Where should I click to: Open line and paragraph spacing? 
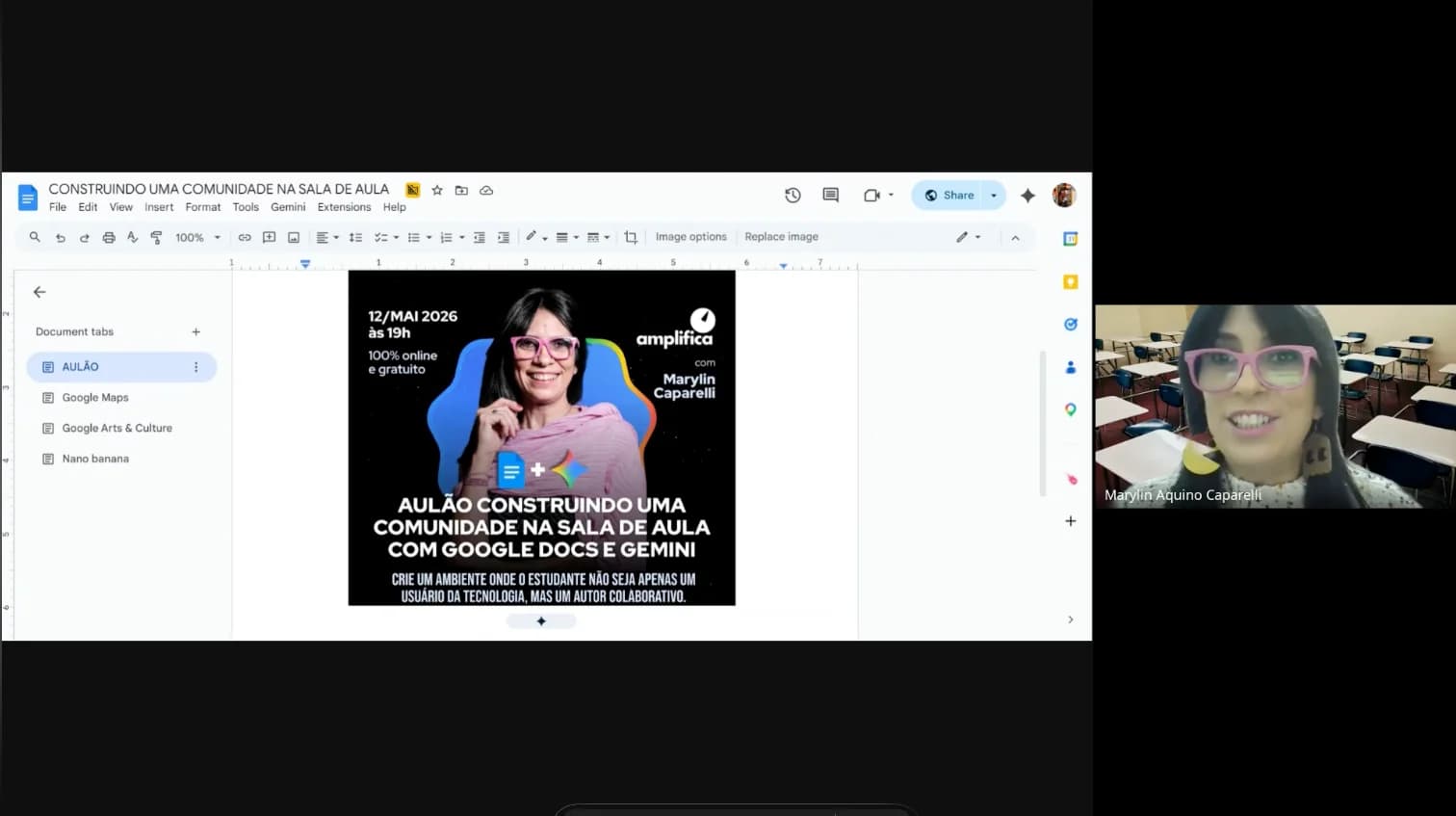coord(355,237)
